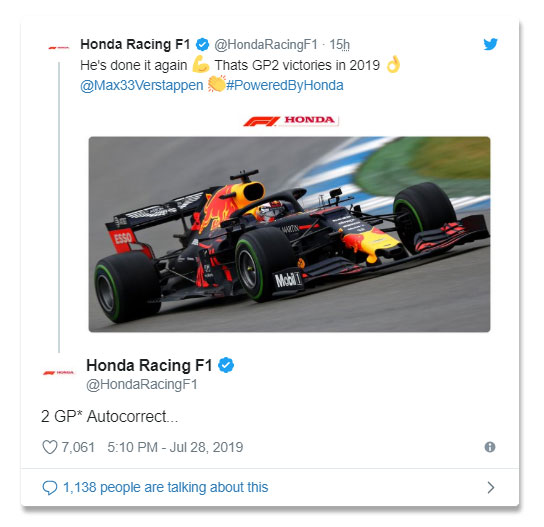Click the Twitter bird logo icon
This screenshot has width=544, height=527.
pyautogui.click(x=491, y=44)
